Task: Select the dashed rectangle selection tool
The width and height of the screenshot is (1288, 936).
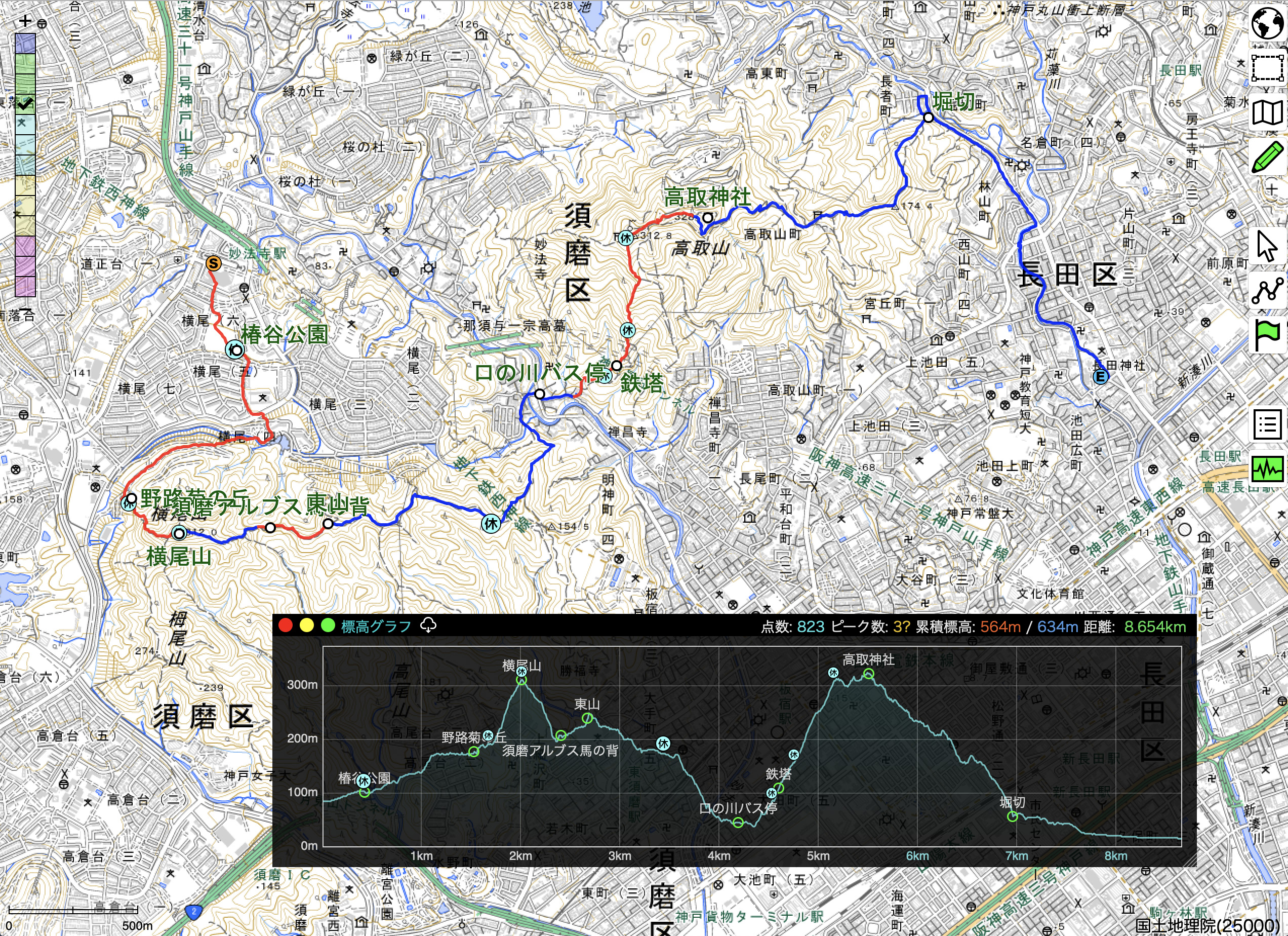Action: [1267, 68]
